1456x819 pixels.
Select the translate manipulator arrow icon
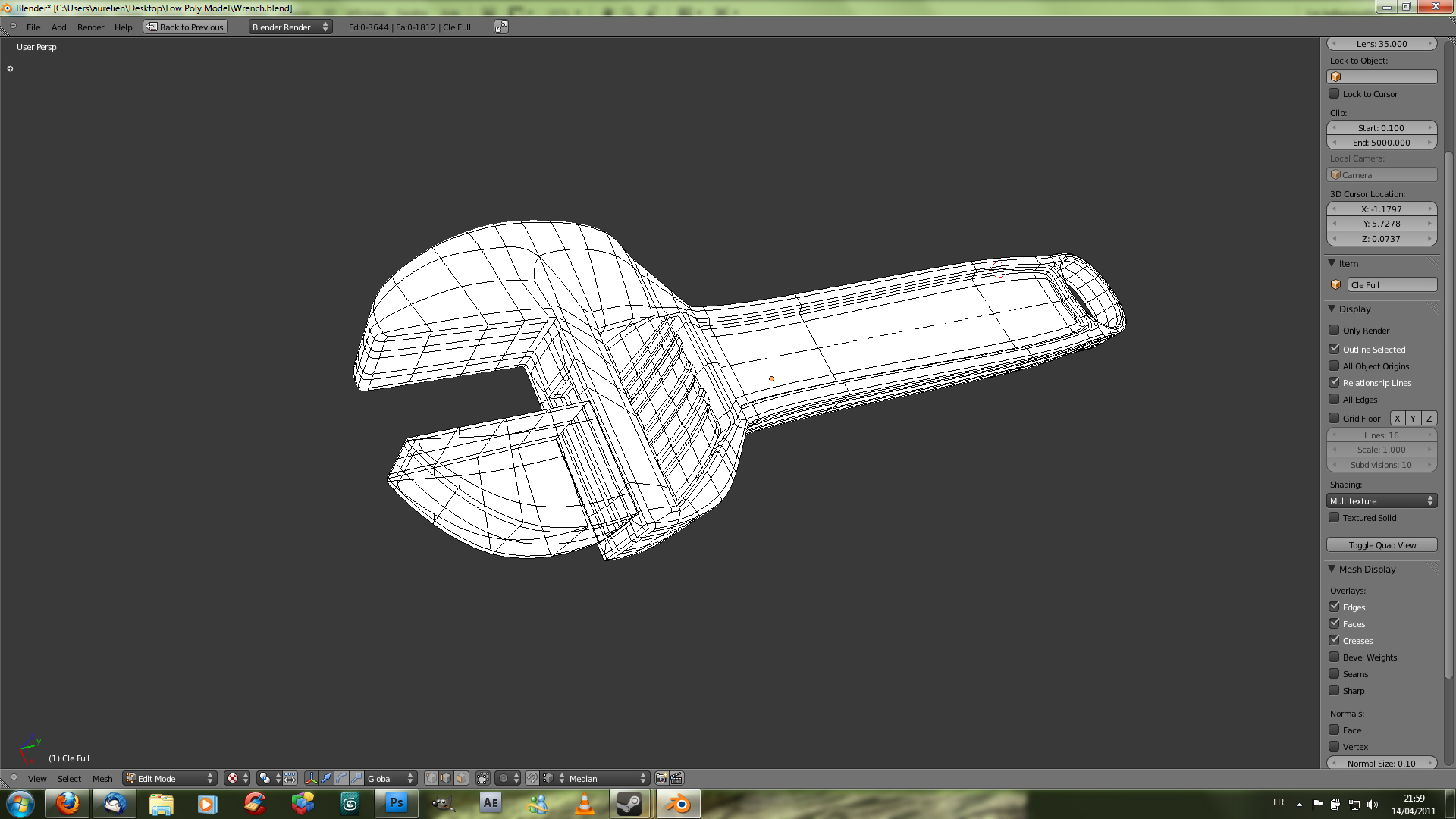click(x=326, y=778)
